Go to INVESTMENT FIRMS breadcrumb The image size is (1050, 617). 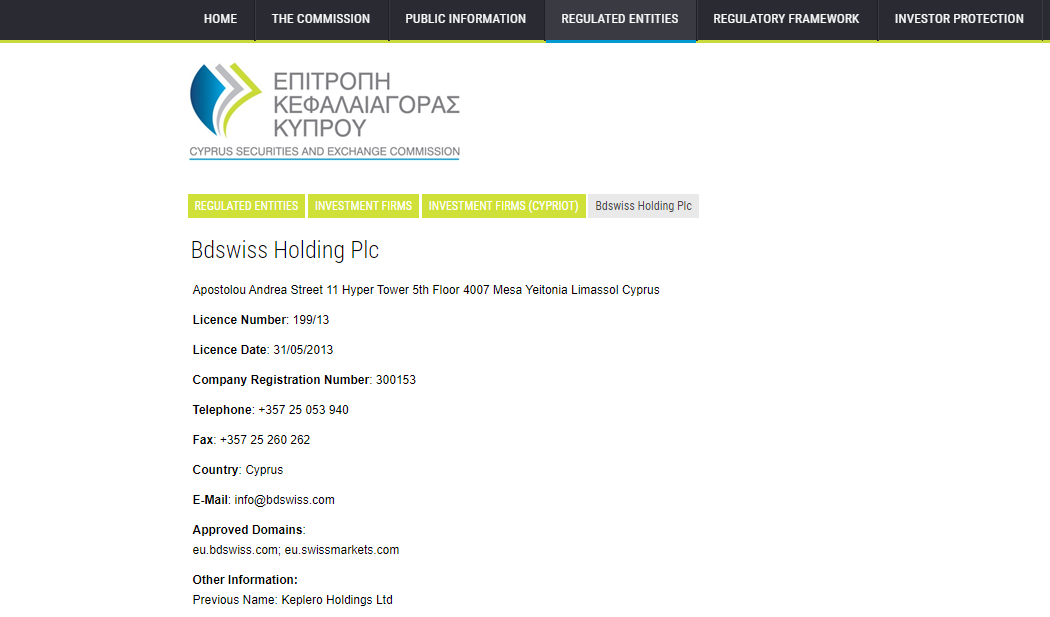pyautogui.click(x=364, y=206)
